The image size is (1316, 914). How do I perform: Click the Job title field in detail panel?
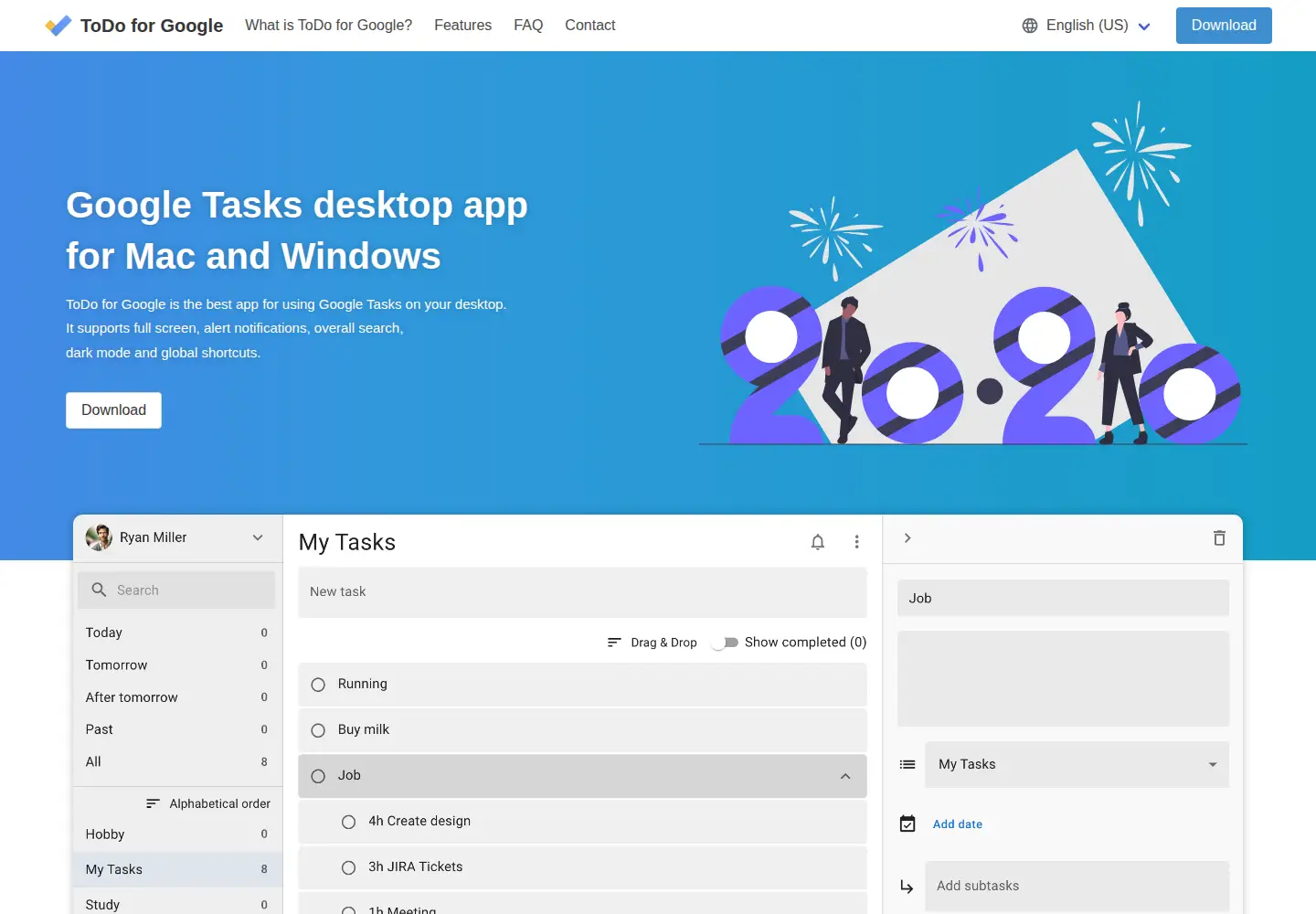[1063, 599]
